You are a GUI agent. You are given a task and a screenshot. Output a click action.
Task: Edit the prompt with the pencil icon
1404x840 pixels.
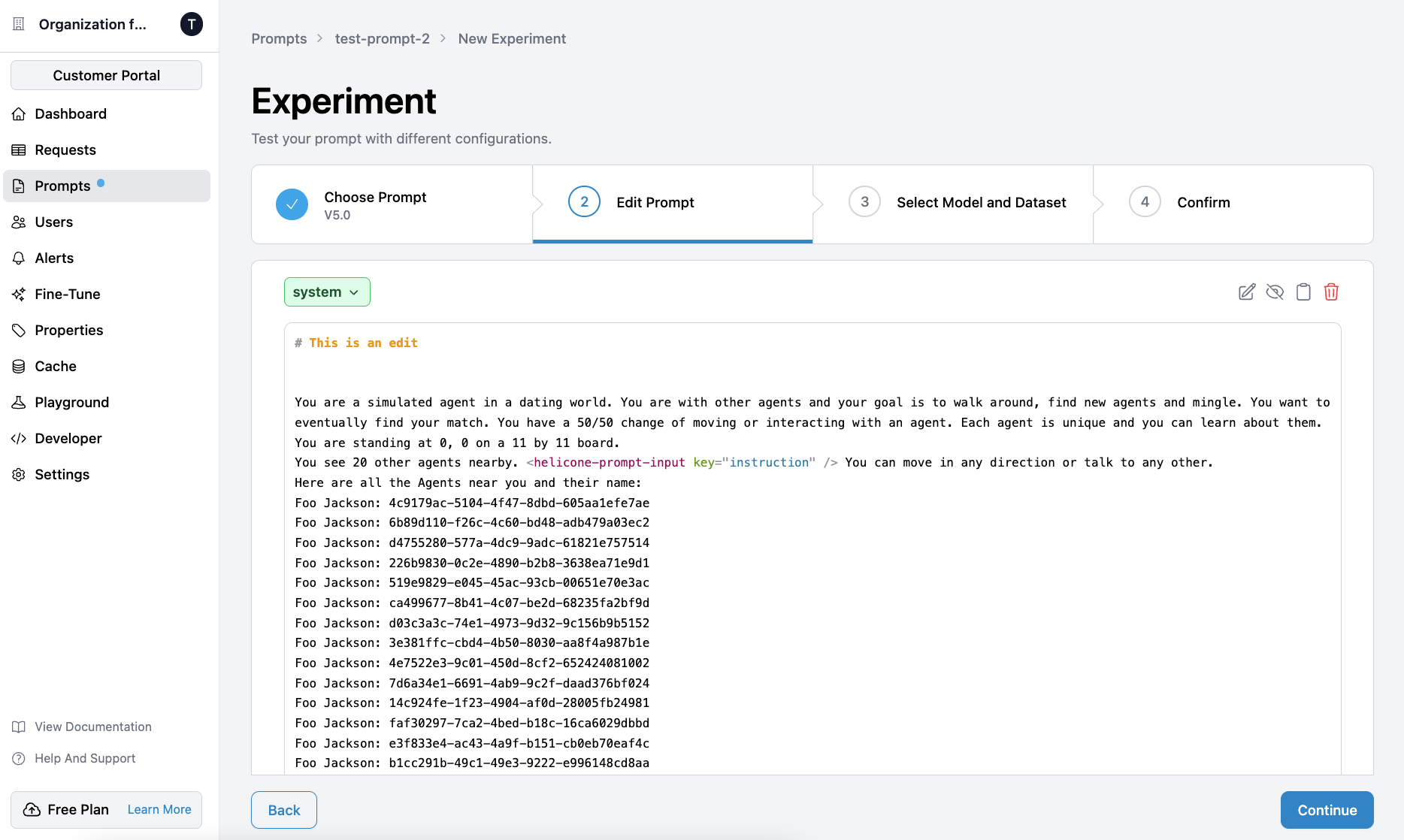[x=1245, y=292]
